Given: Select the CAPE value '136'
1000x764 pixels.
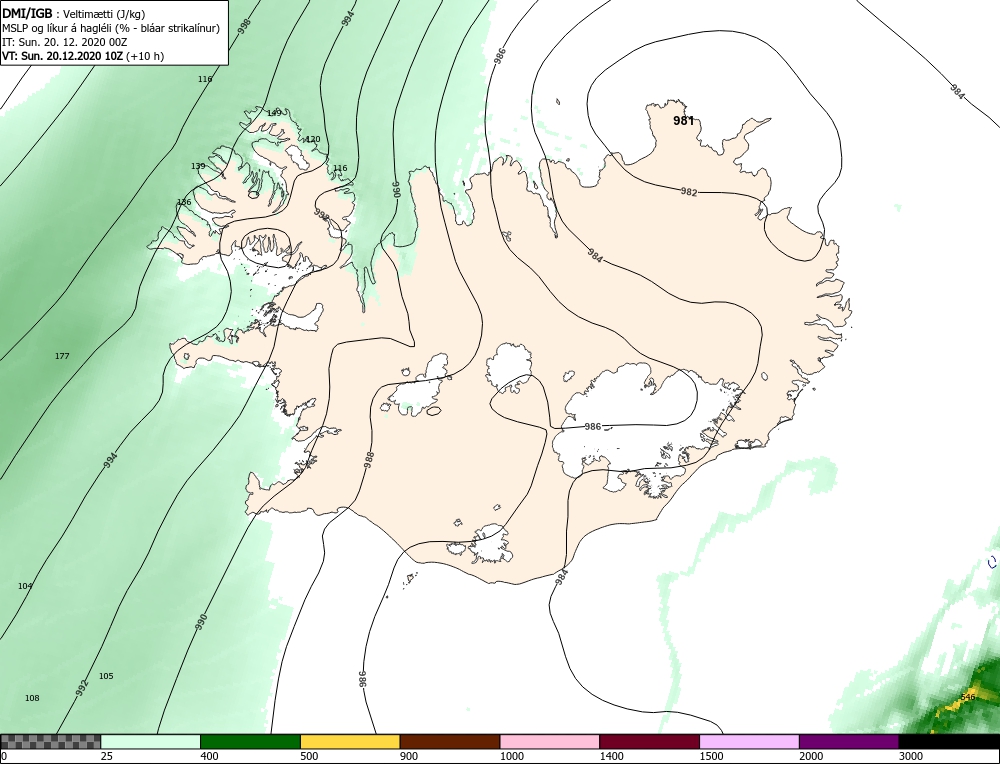Looking at the screenshot, I should tap(184, 202).
